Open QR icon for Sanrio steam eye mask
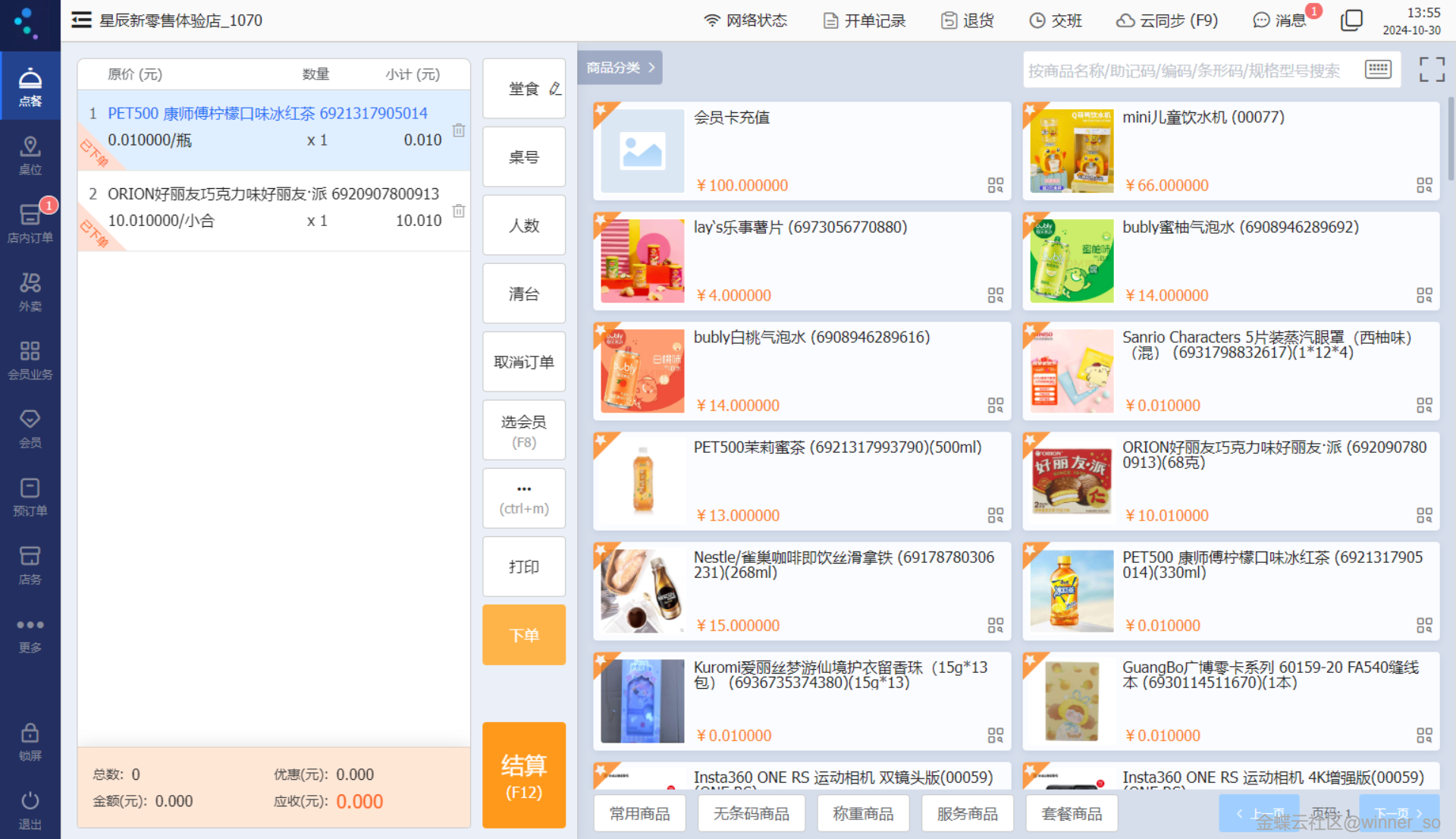This screenshot has height=839, width=1456. pyautogui.click(x=1424, y=405)
